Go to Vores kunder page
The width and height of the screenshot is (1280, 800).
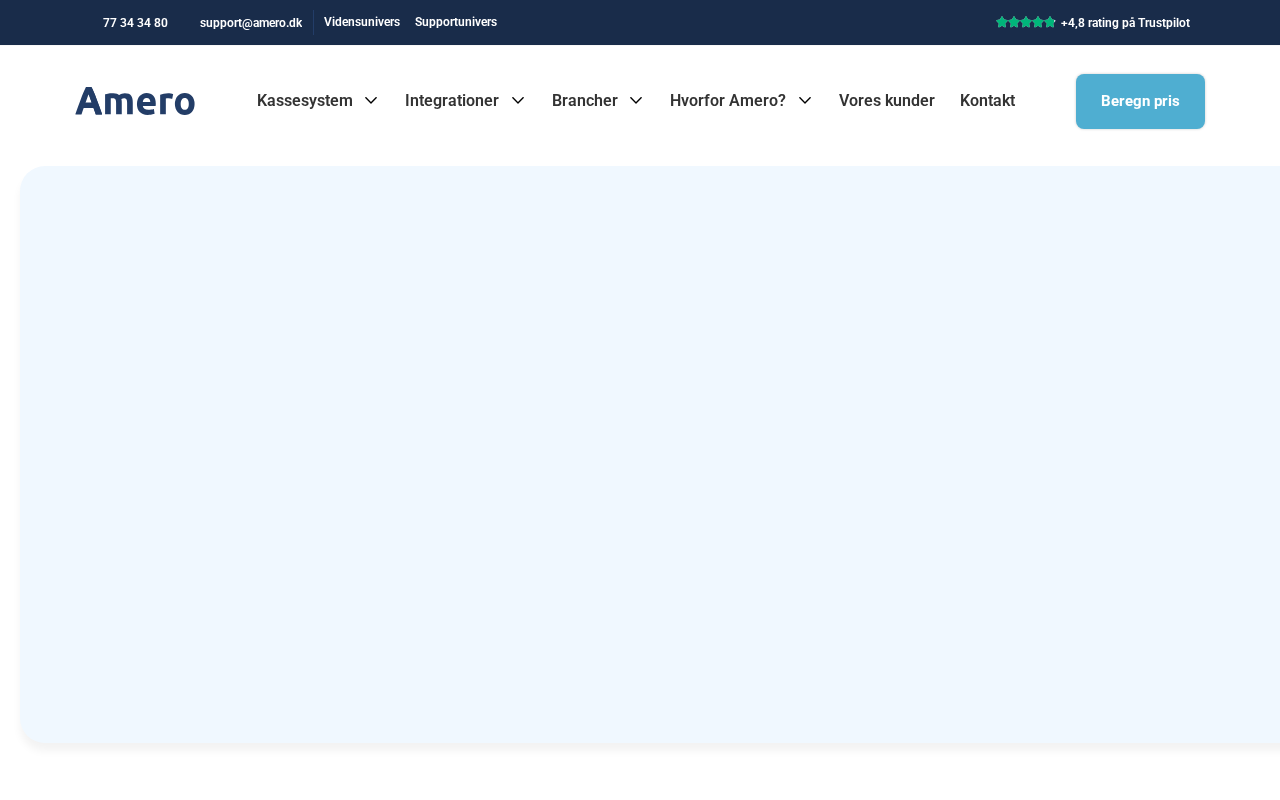[x=887, y=100]
